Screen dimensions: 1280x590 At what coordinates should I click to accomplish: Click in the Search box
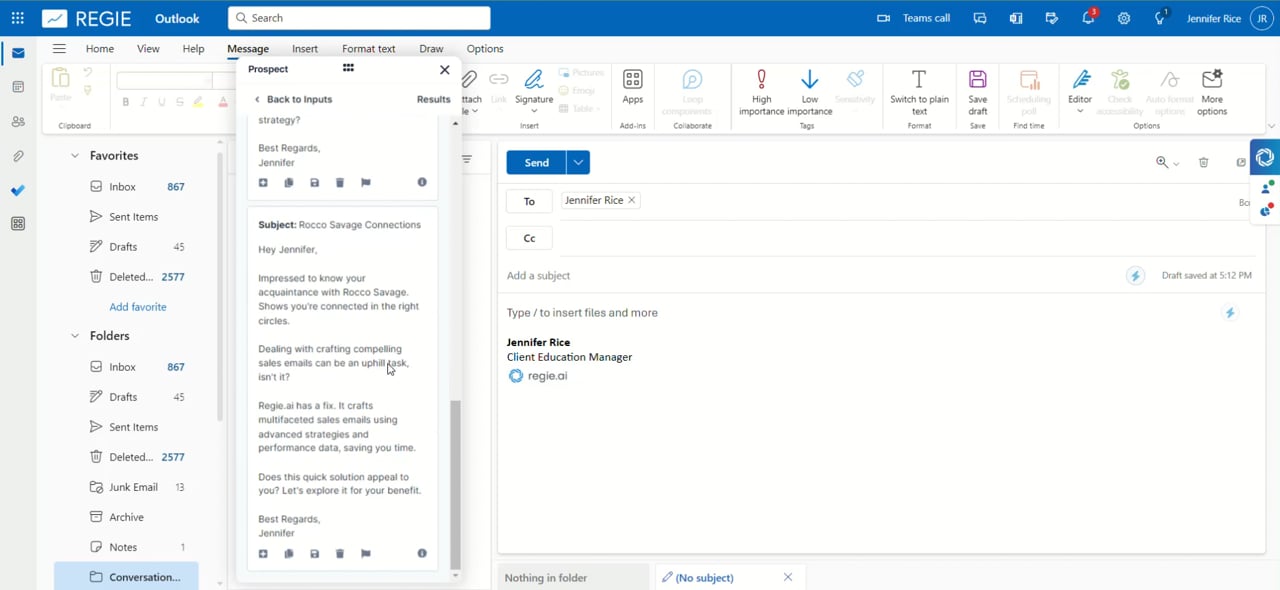click(359, 18)
